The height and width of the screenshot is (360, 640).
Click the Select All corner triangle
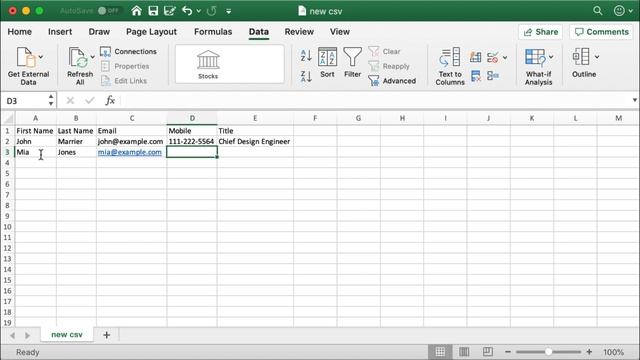pyautogui.click(x=8, y=118)
